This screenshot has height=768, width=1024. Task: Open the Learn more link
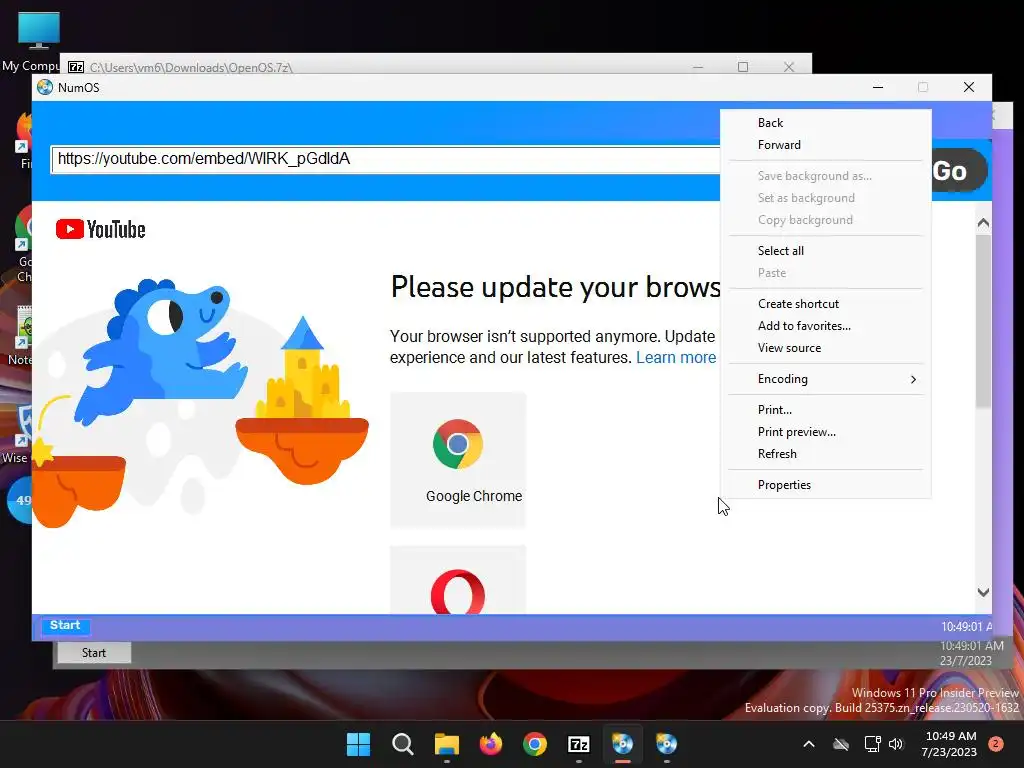676,358
